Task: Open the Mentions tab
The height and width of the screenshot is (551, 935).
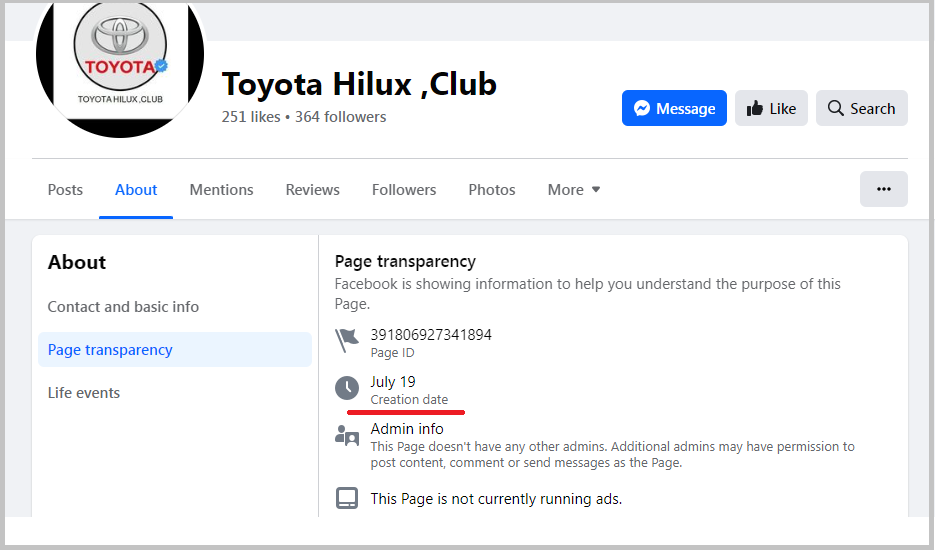Action: (221, 190)
